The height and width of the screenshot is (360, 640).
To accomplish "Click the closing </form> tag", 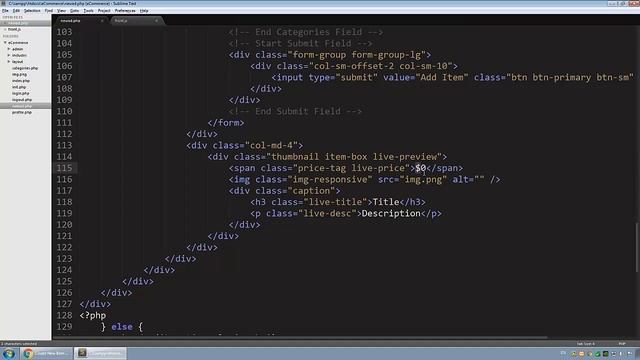I will point(226,123).
